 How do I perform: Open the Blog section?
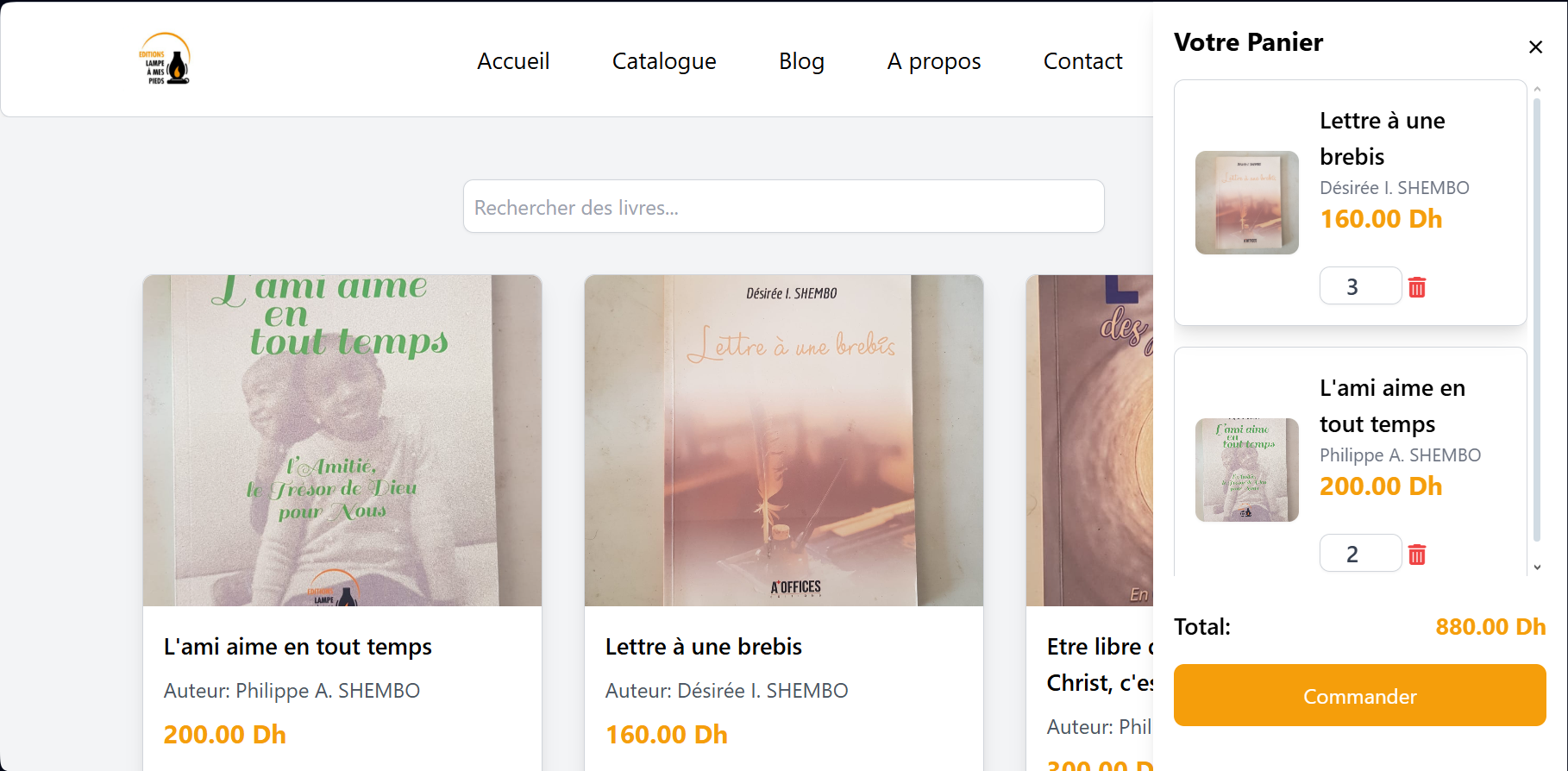pyautogui.click(x=801, y=61)
